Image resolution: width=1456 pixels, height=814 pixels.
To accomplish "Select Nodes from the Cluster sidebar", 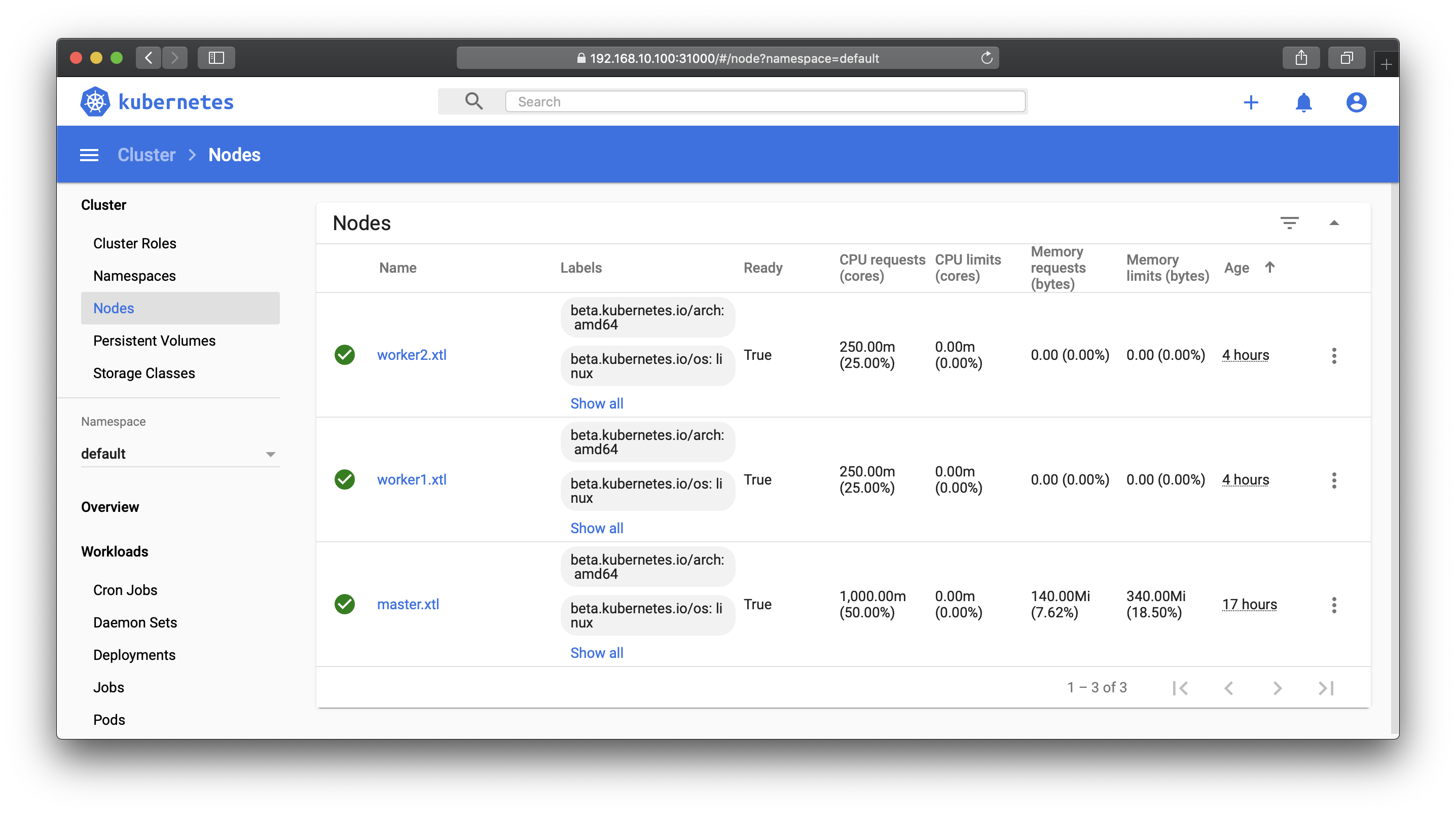I will click(113, 308).
